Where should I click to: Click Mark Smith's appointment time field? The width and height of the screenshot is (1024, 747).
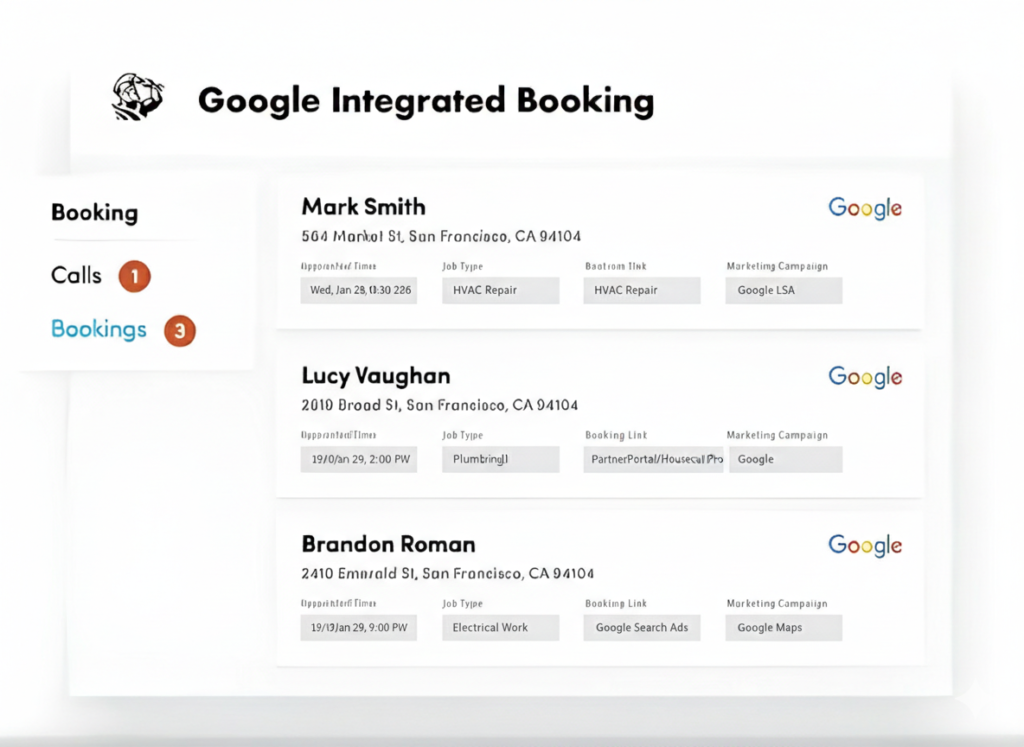358,290
